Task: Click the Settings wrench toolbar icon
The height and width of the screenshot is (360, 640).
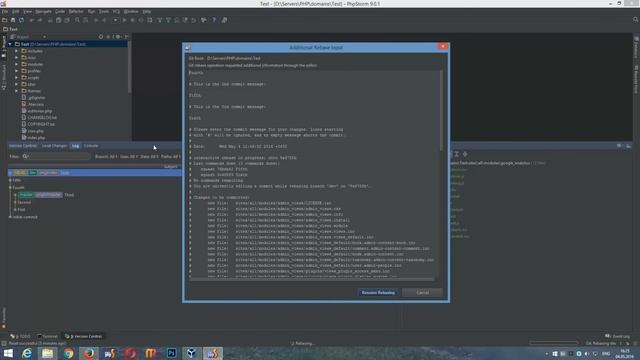Action: click(204, 20)
